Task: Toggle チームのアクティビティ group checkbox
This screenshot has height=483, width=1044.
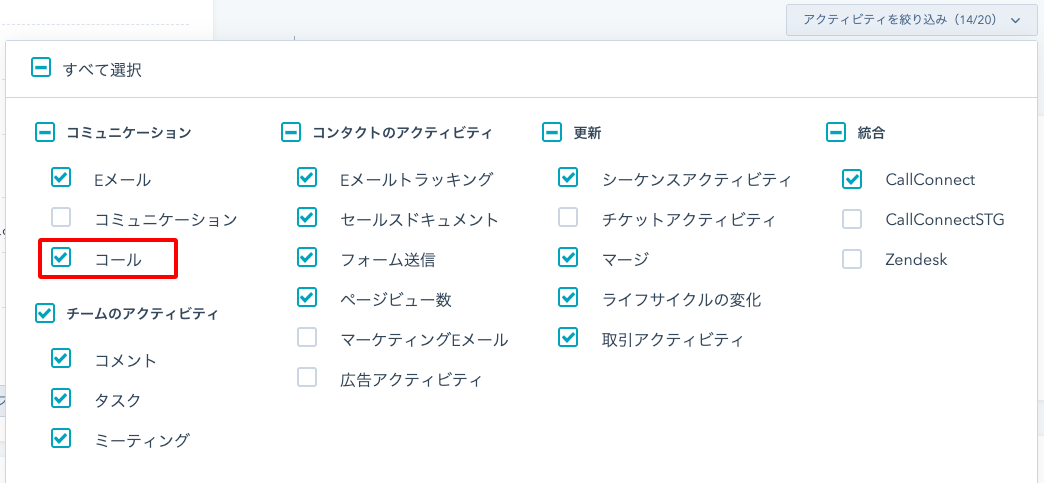Action: (x=45, y=313)
